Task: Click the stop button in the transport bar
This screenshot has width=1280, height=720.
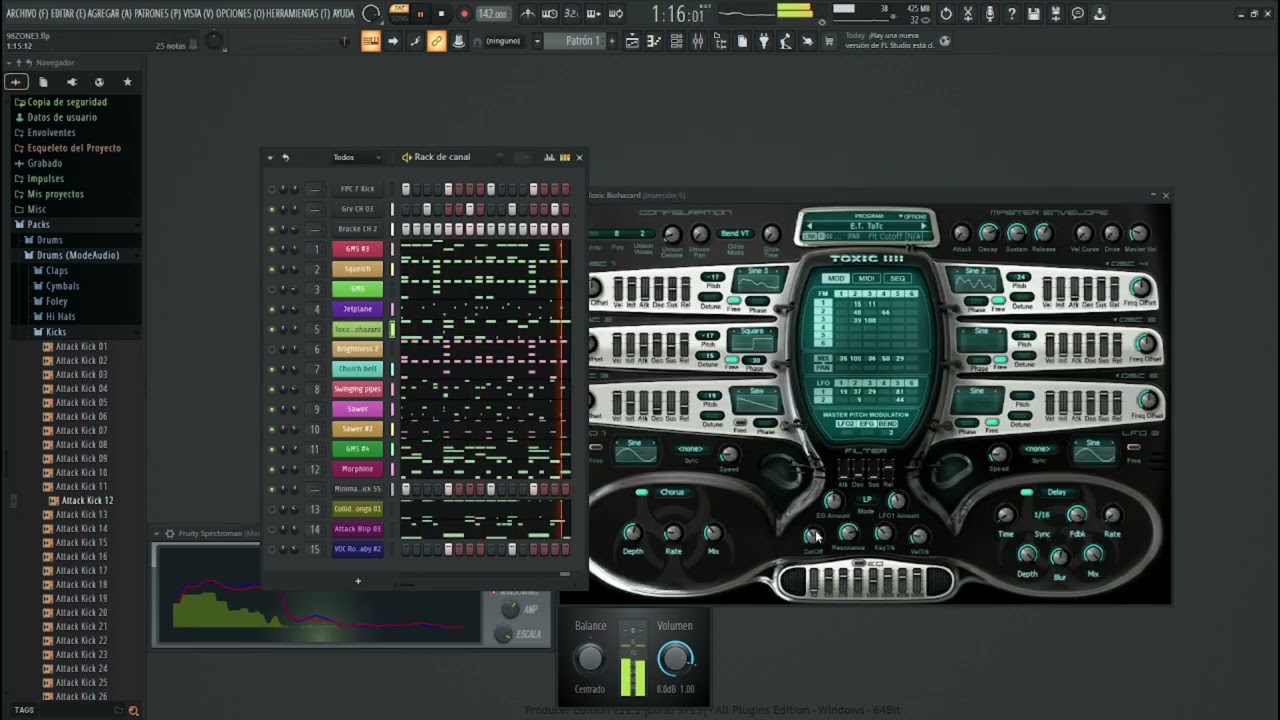Action: [441, 14]
